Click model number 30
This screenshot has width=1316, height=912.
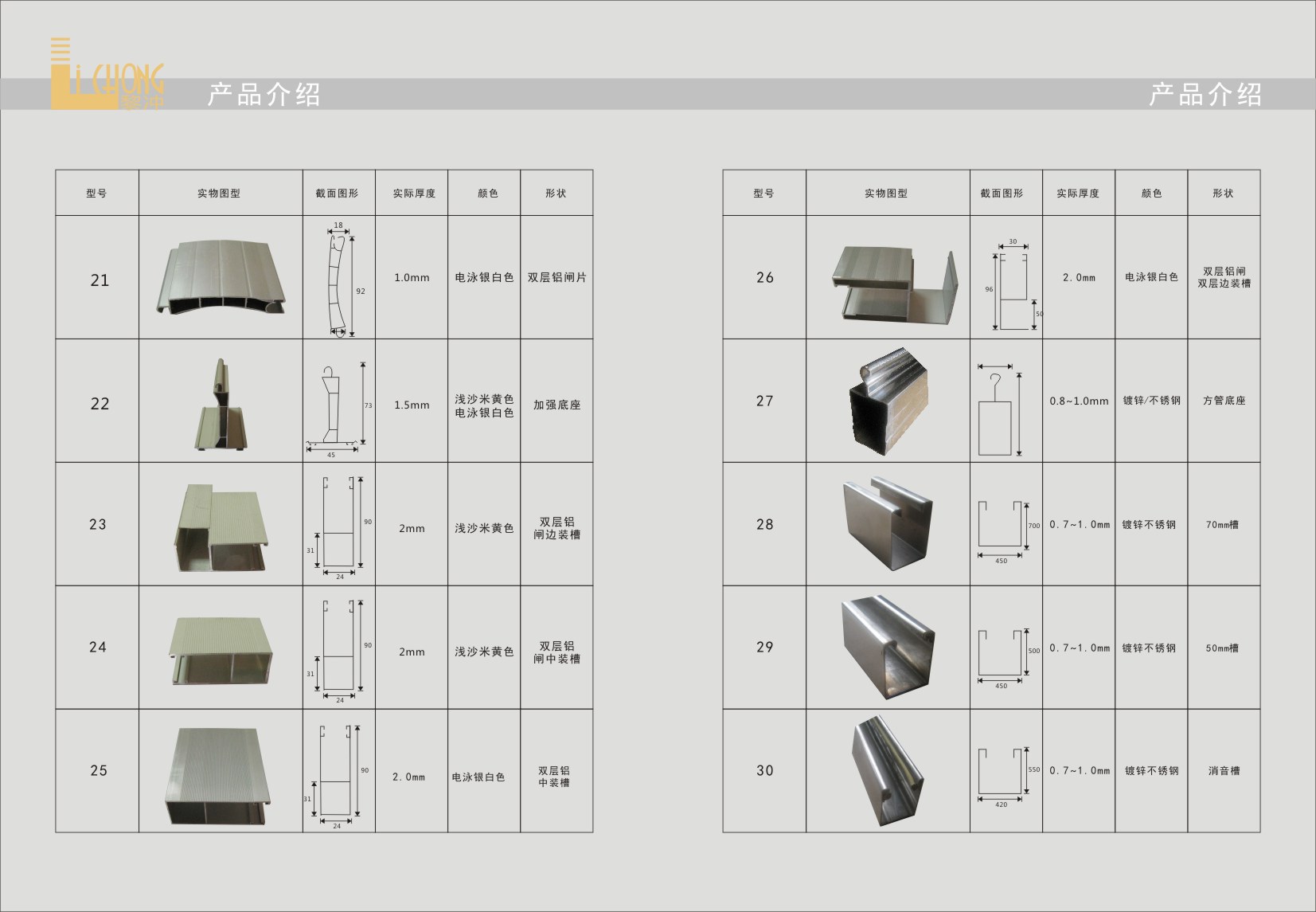[x=765, y=770]
